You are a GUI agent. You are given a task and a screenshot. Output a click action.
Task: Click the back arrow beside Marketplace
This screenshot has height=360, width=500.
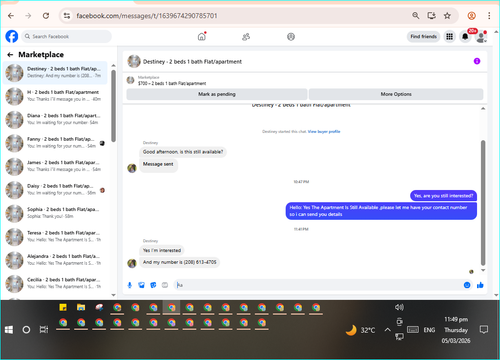[x=10, y=55]
